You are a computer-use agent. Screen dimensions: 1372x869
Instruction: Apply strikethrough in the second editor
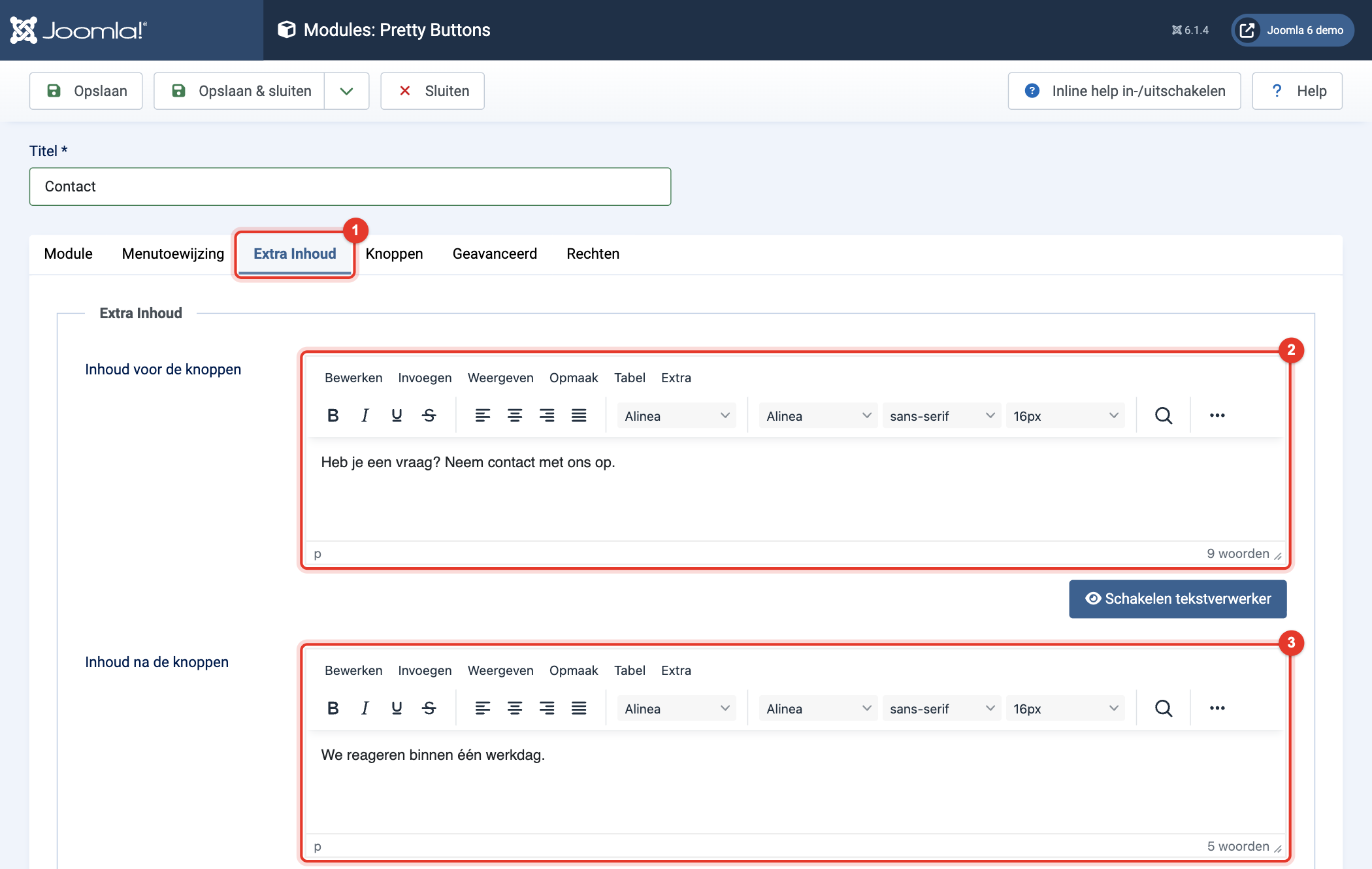pos(429,708)
